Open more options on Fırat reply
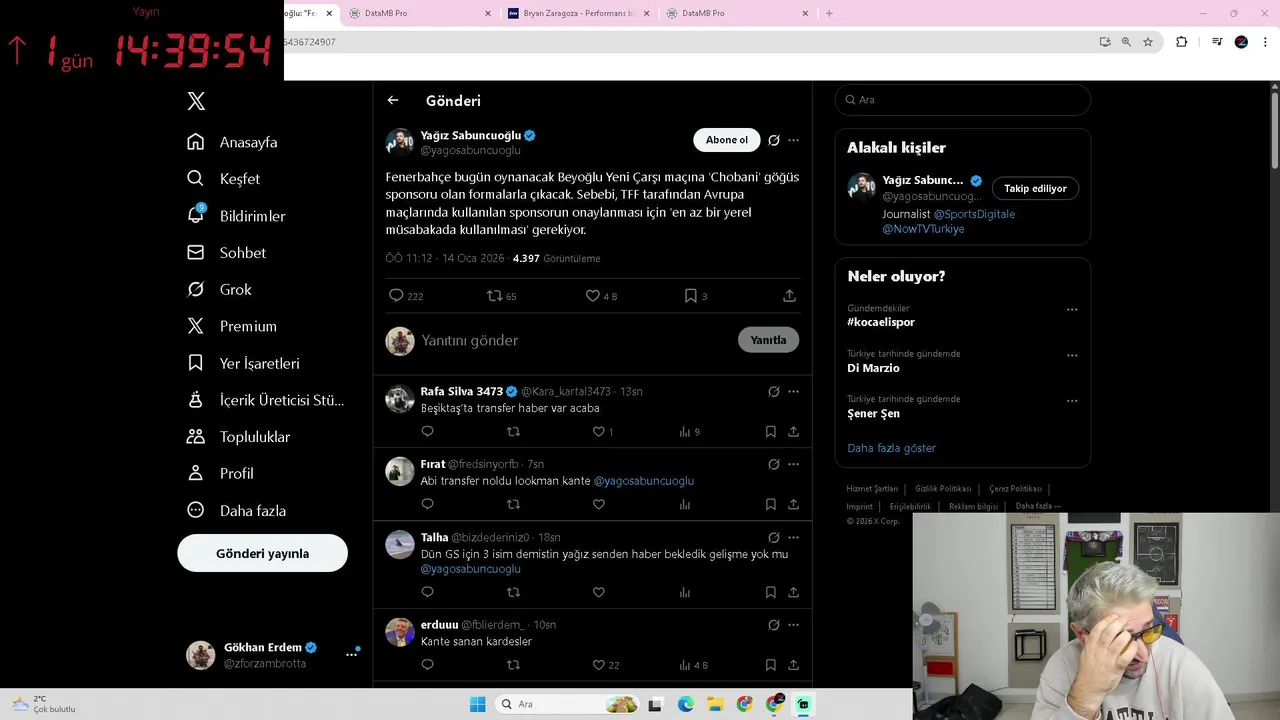Image resolution: width=1280 pixels, height=720 pixels. (x=793, y=464)
